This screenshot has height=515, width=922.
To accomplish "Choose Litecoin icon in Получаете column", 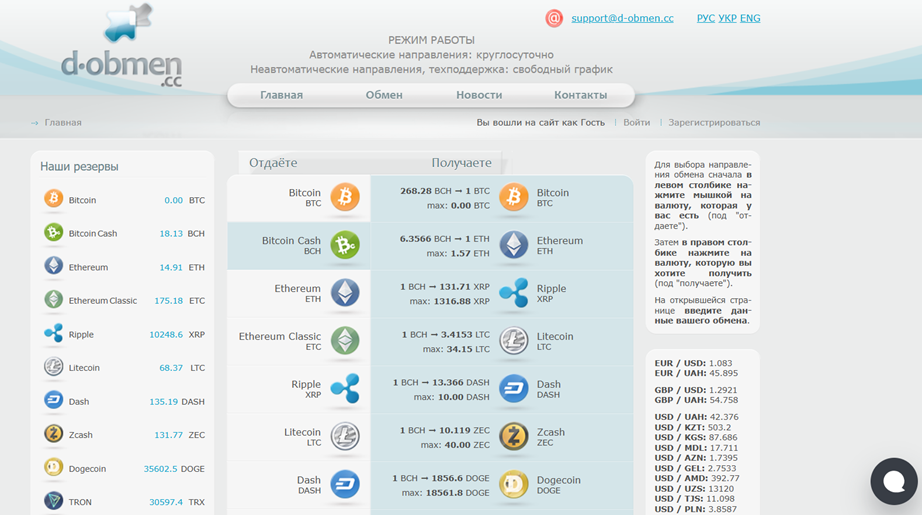I will [514, 340].
